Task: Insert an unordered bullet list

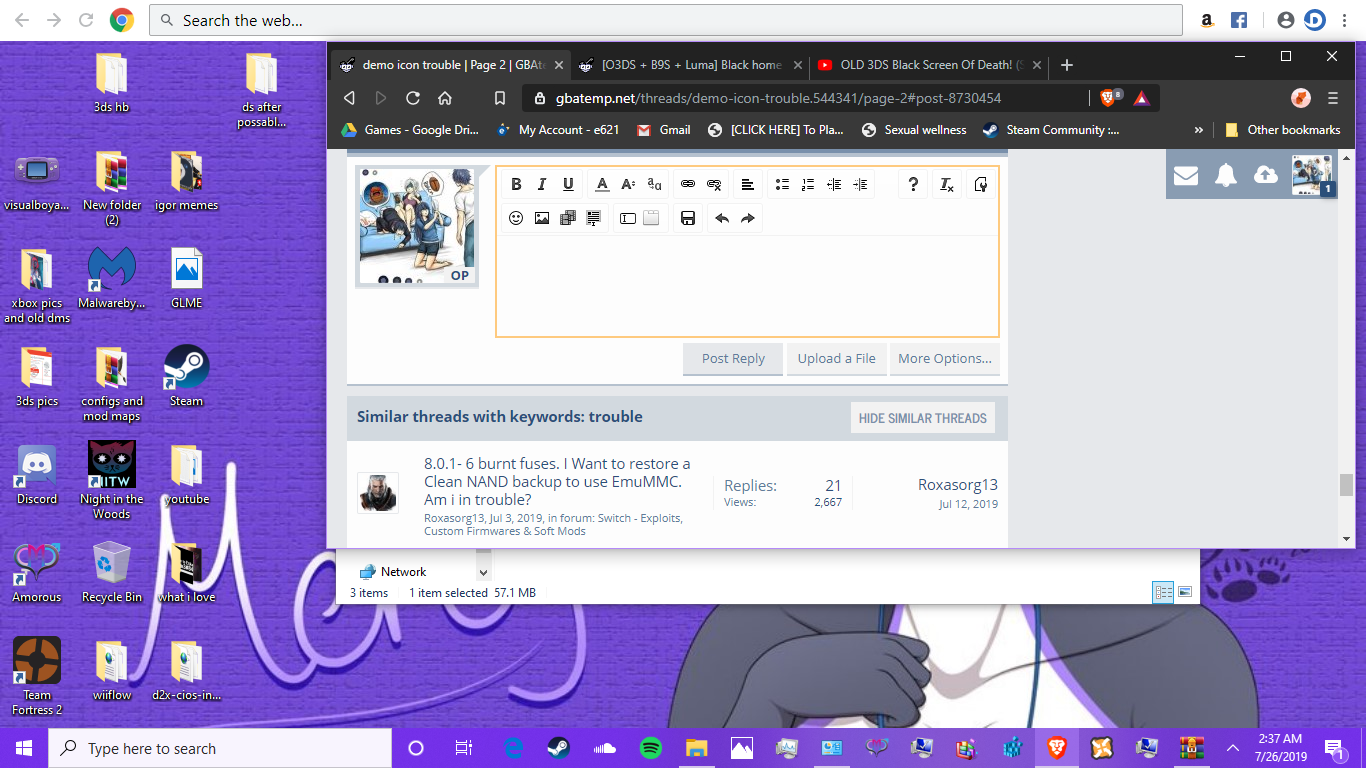Action: [782, 184]
